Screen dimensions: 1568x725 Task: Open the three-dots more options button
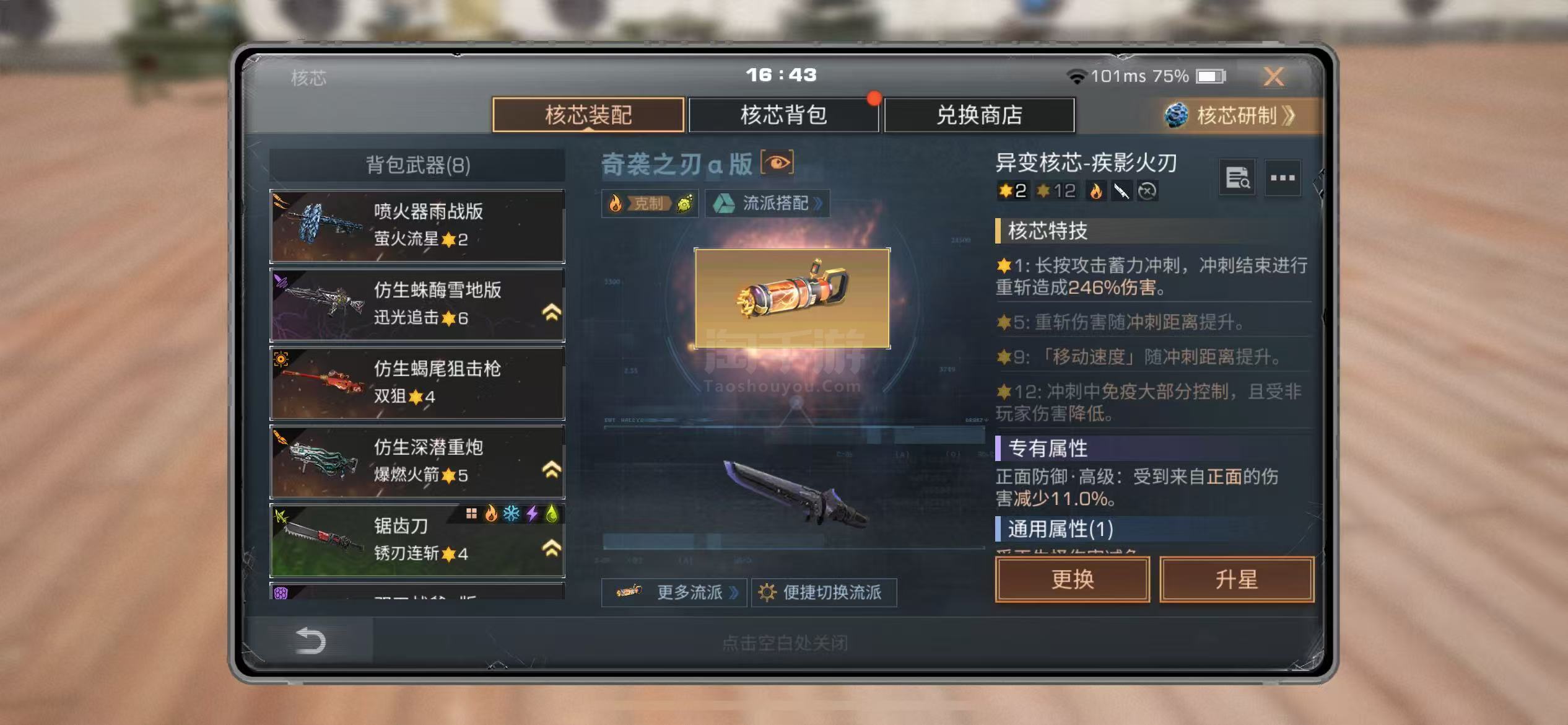(x=1283, y=178)
